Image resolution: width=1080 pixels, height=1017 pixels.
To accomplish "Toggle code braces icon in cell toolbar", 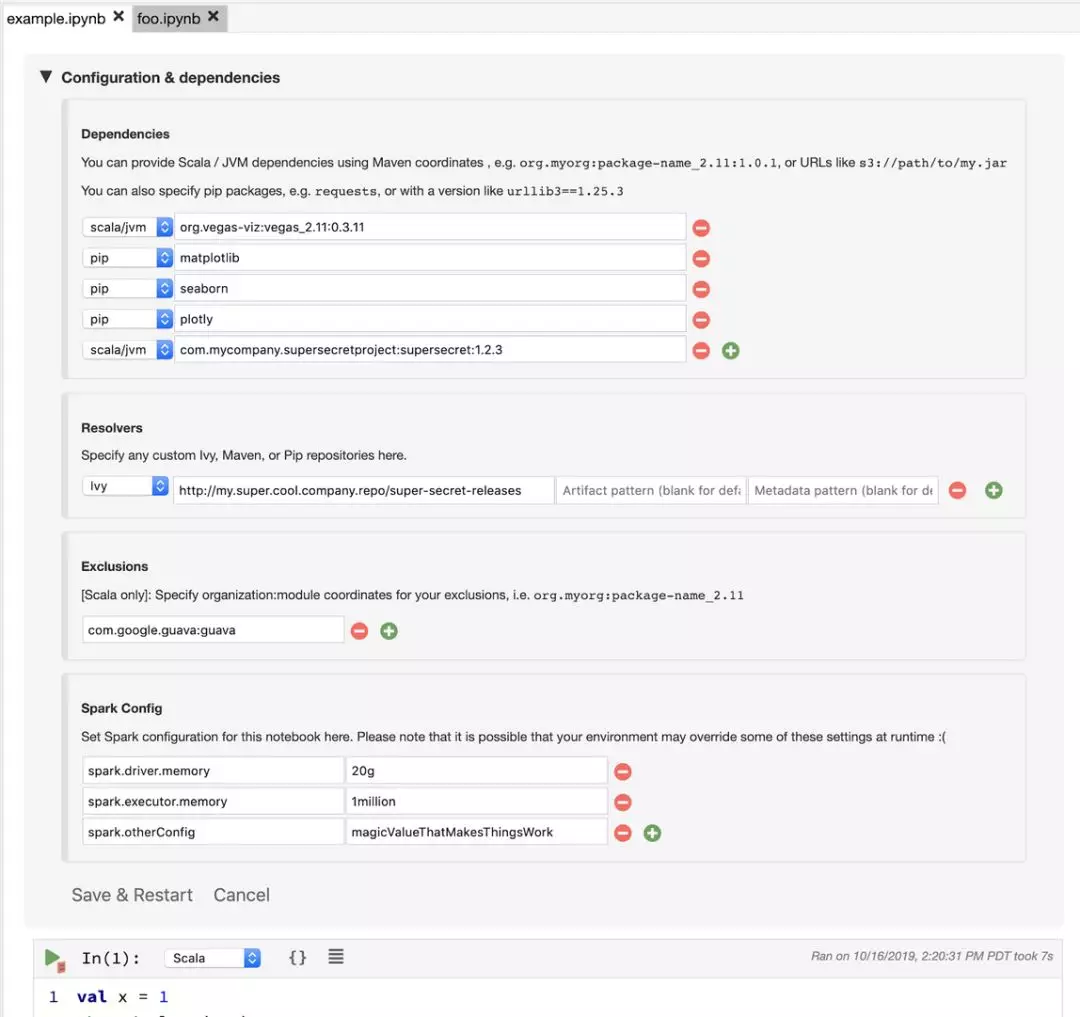I will pyautogui.click(x=298, y=957).
